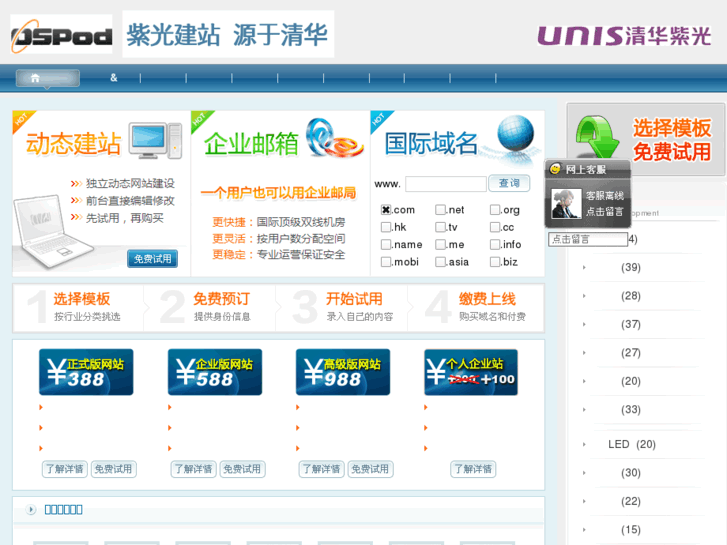Viewport: 727px width, 545px height.
Task: Select step 4 缴费上线
Action: tap(475, 308)
